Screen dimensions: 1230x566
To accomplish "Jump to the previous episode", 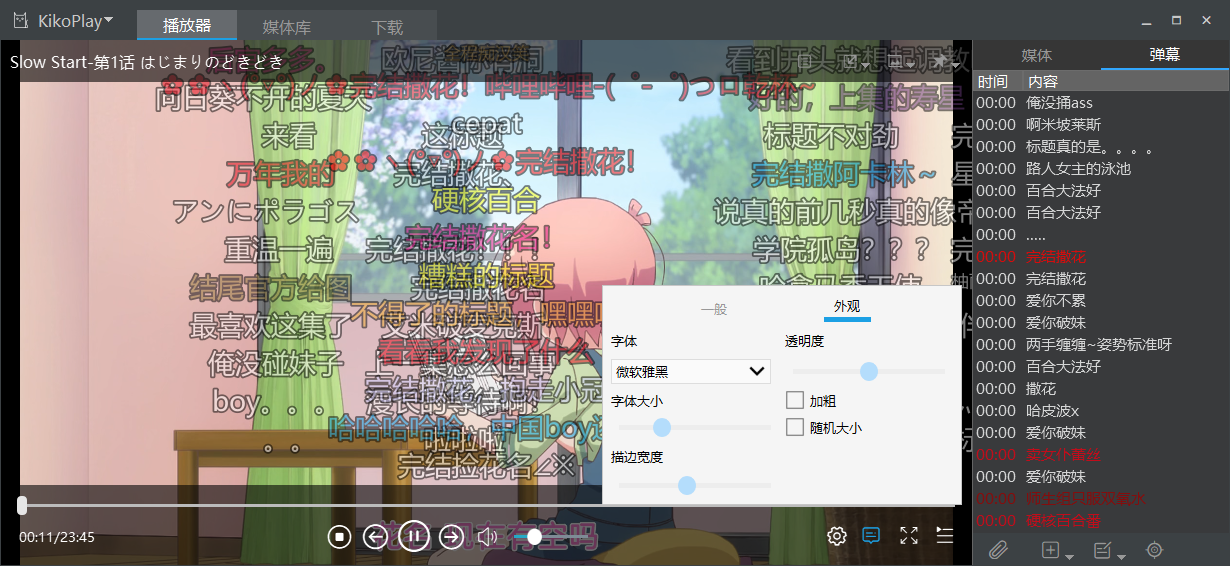I will (x=375, y=537).
